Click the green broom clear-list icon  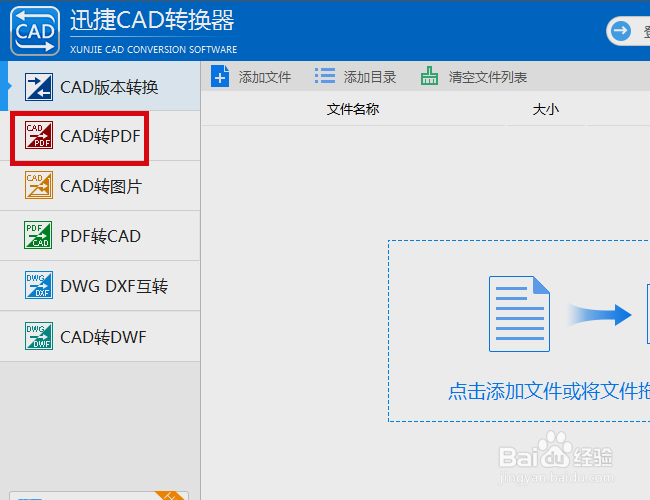point(429,76)
